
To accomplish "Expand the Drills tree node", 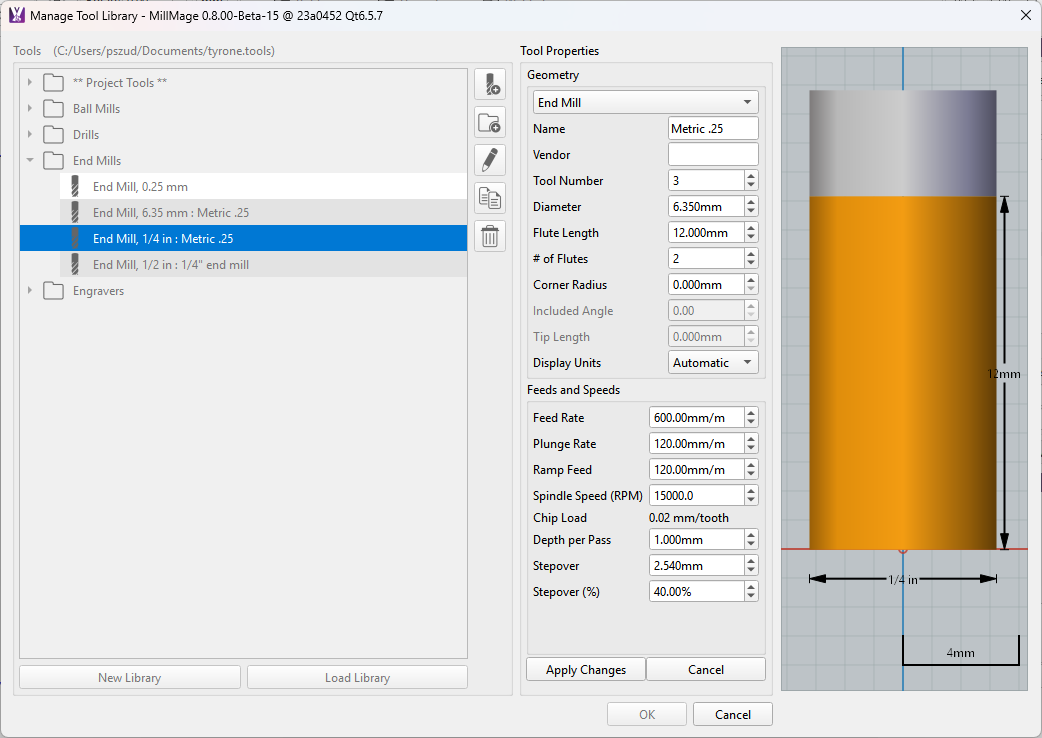I will 30,134.
